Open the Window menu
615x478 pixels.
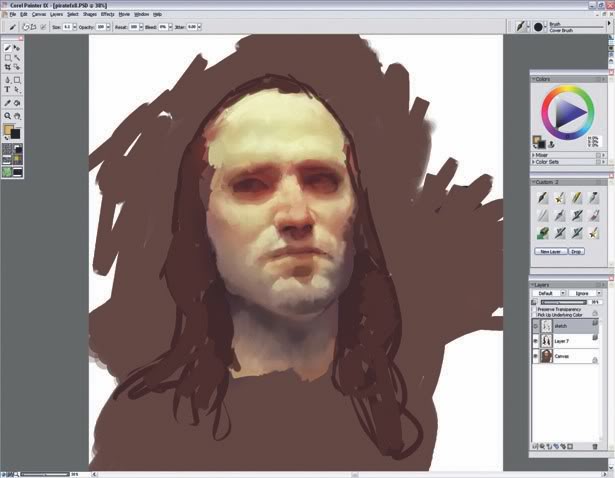point(141,14)
